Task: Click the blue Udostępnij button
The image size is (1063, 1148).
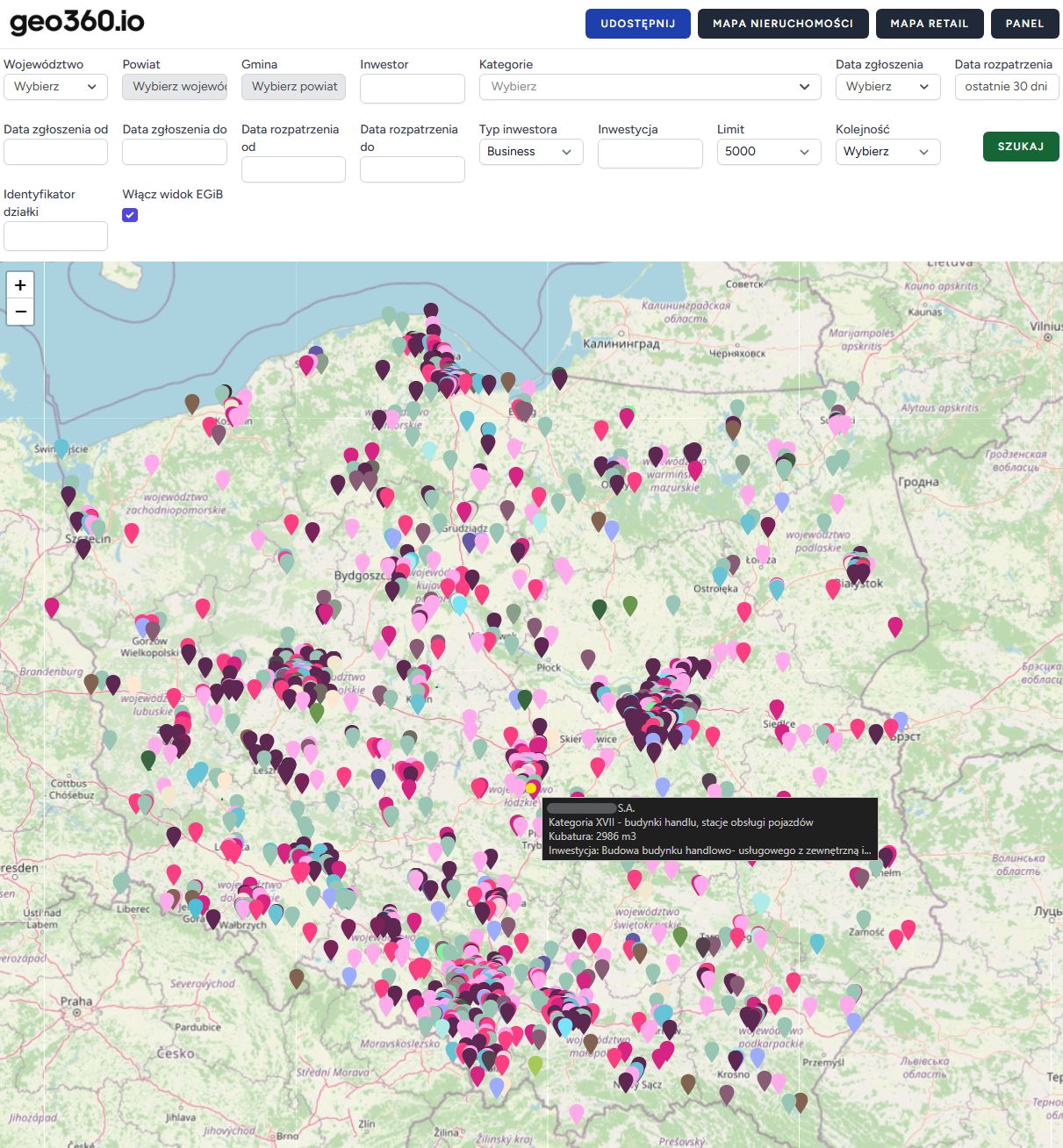Action: pos(638,24)
